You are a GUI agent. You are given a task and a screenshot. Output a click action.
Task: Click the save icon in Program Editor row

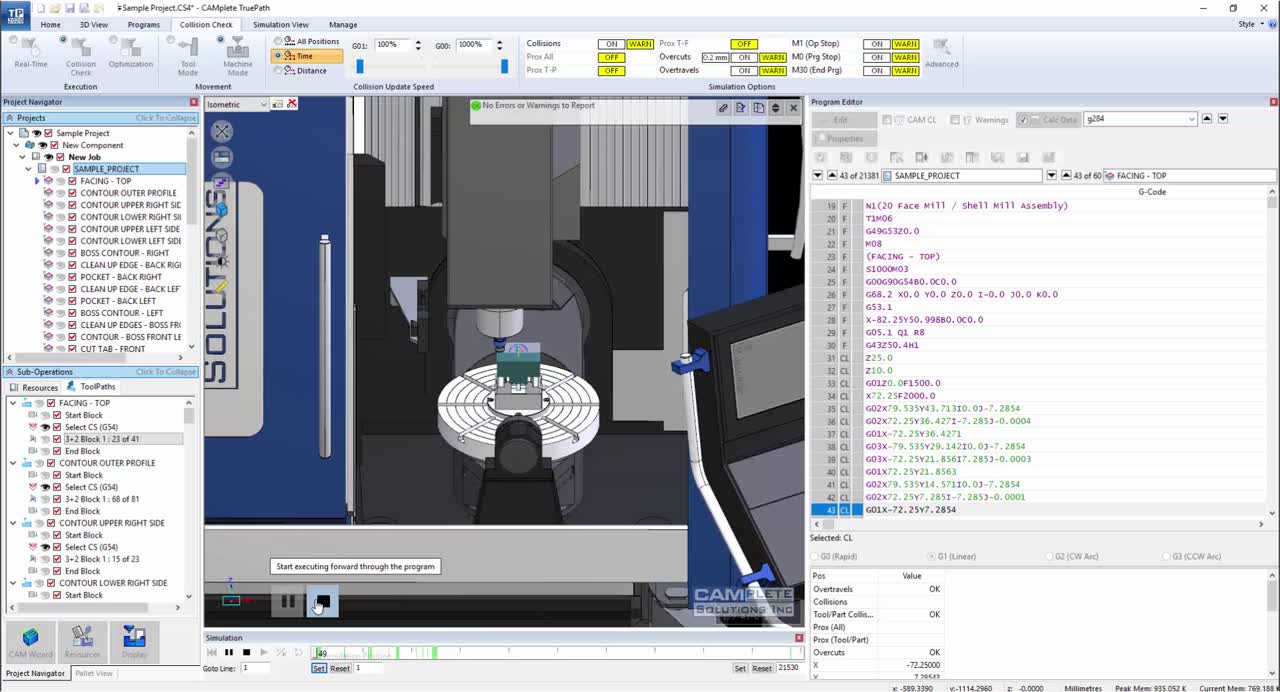point(1023,157)
